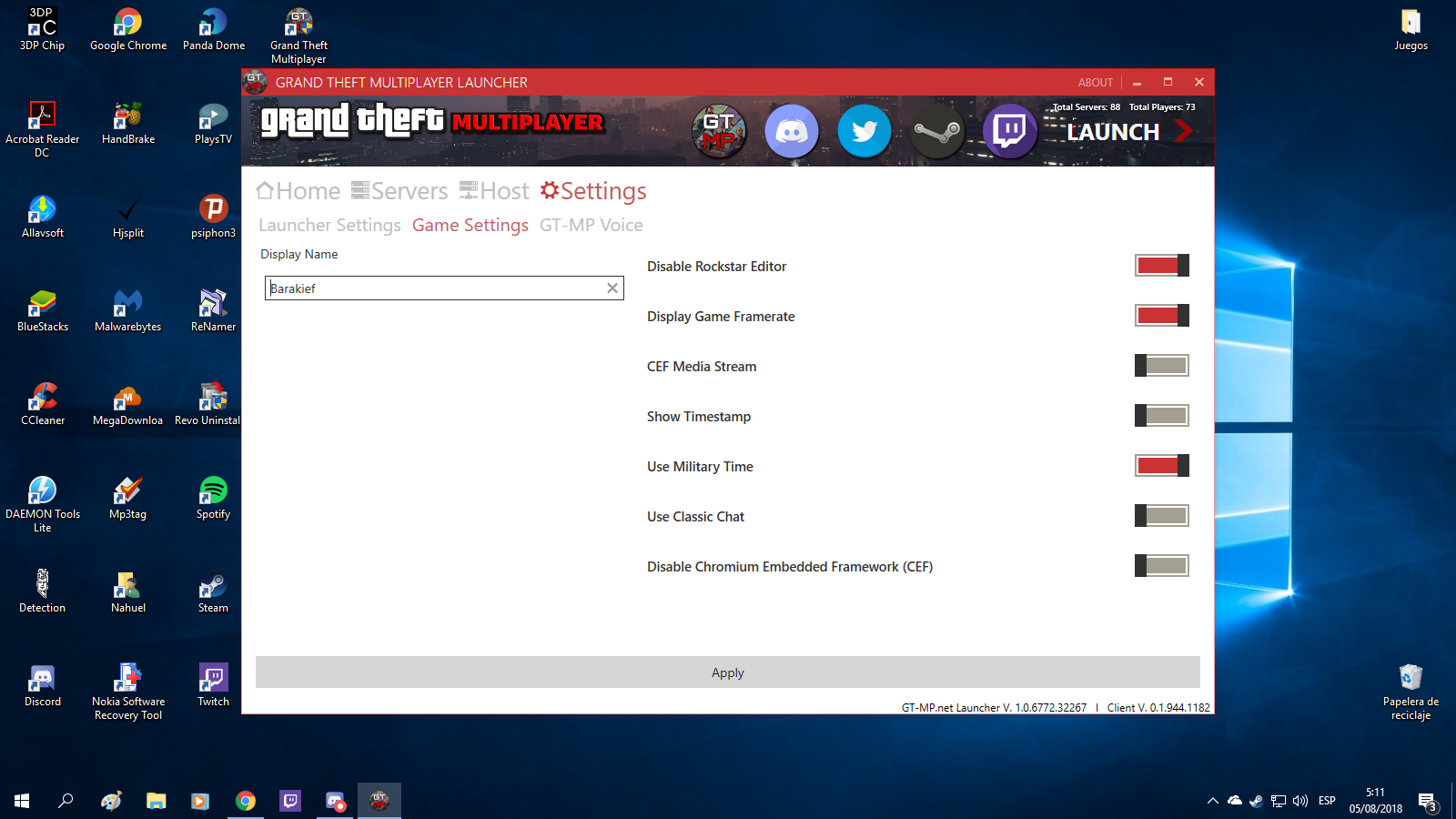Open the Windows Start menu

pyautogui.click(x=22, y=801)
